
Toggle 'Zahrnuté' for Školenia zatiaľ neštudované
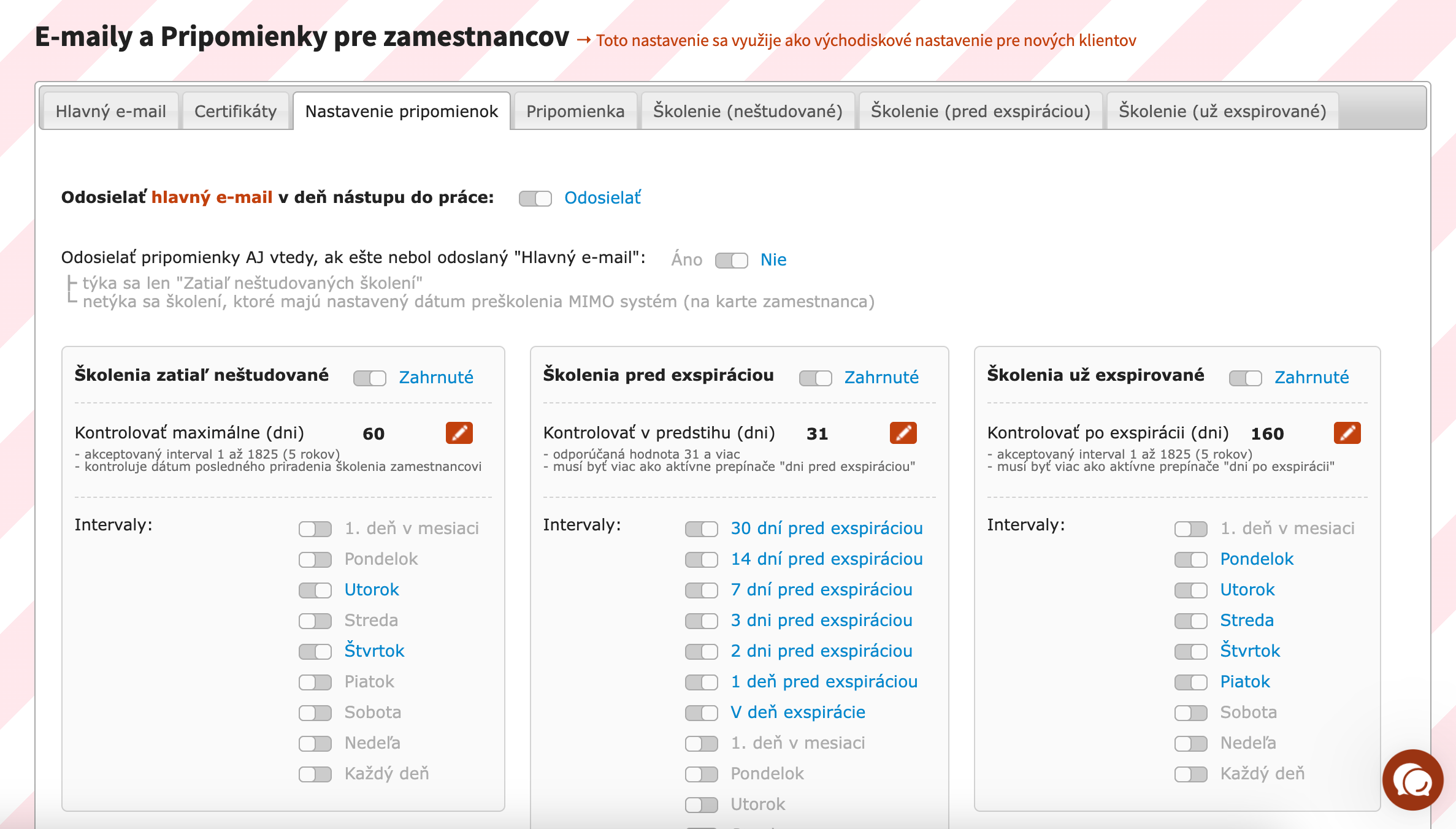[x=369, y=378]
